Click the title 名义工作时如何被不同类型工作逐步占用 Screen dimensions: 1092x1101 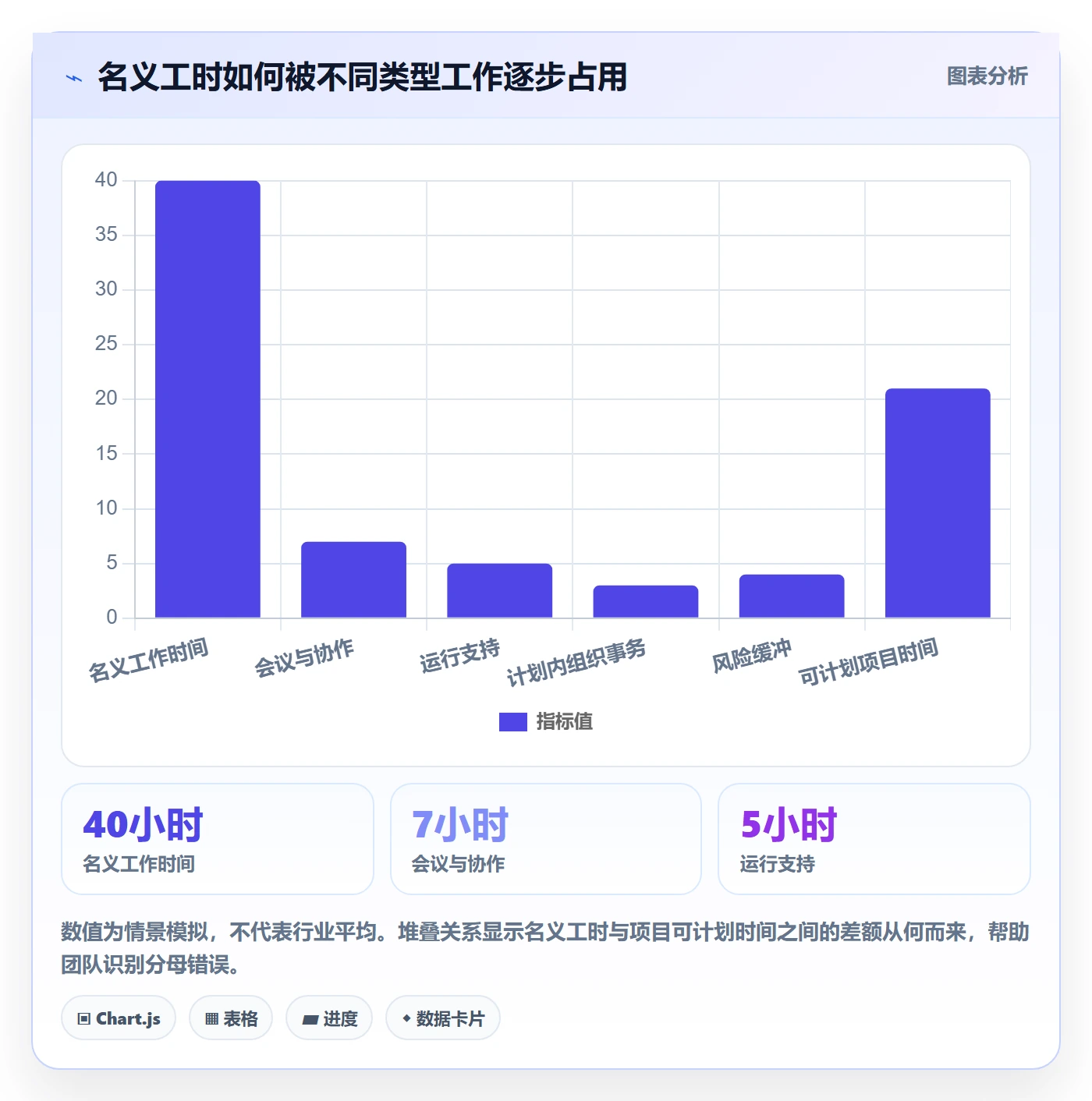tap(363, 77)
